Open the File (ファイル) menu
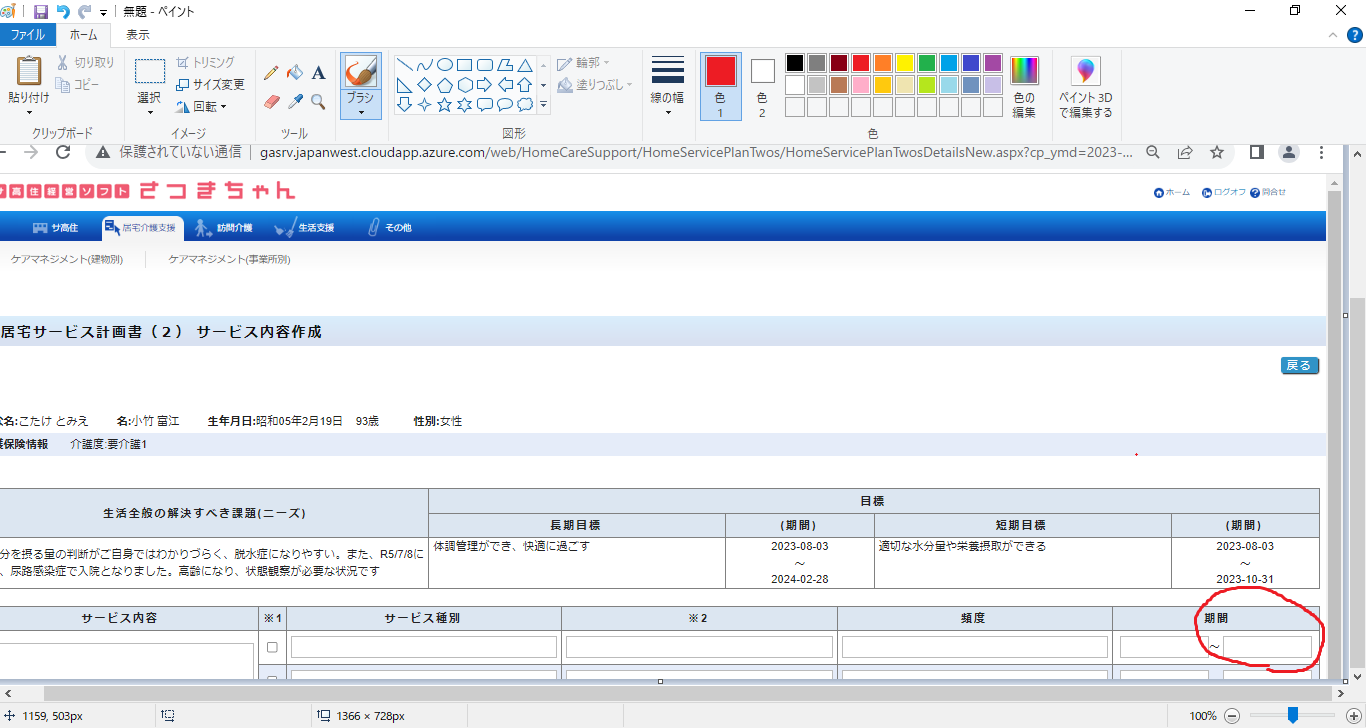 click(x=27, y=35)
